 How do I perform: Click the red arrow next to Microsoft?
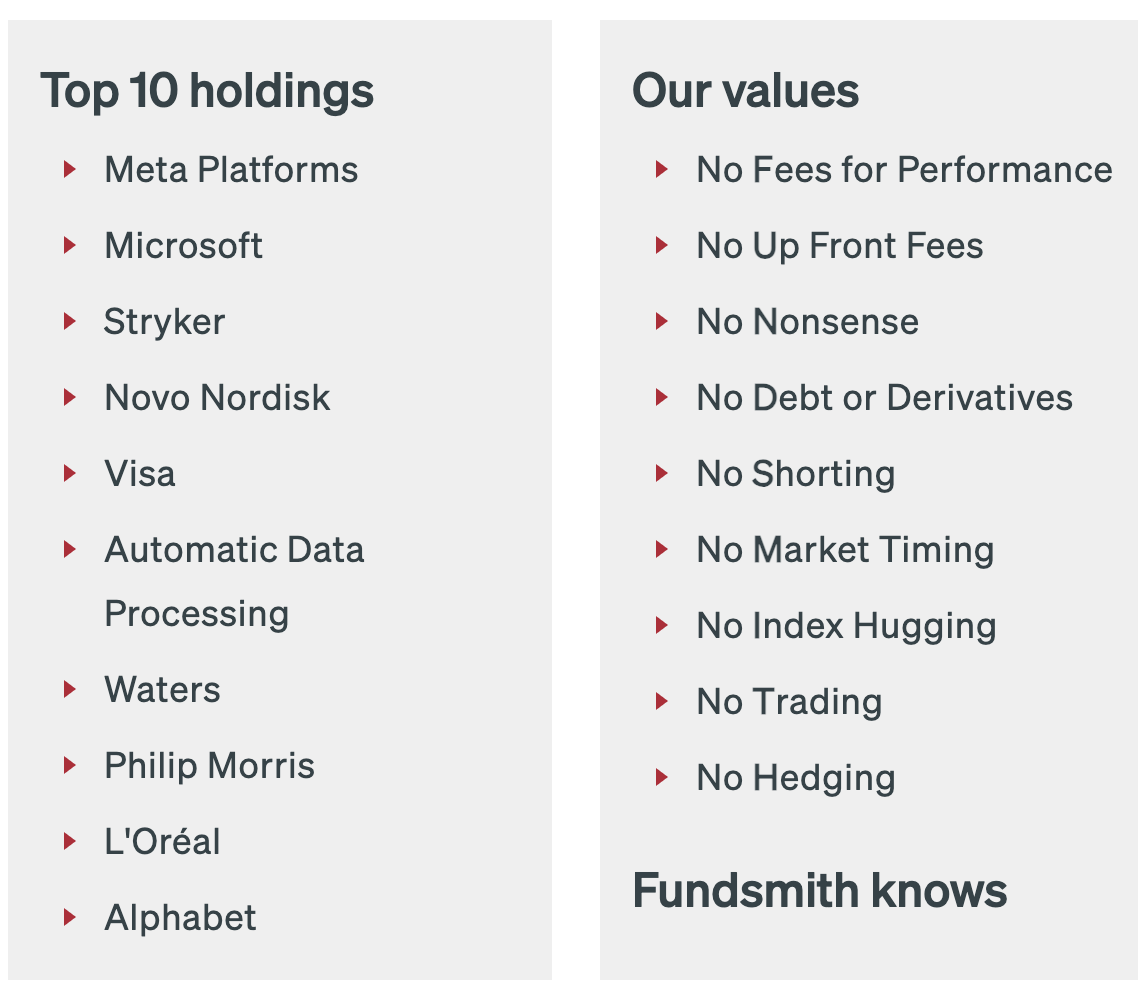coord(70,245)
